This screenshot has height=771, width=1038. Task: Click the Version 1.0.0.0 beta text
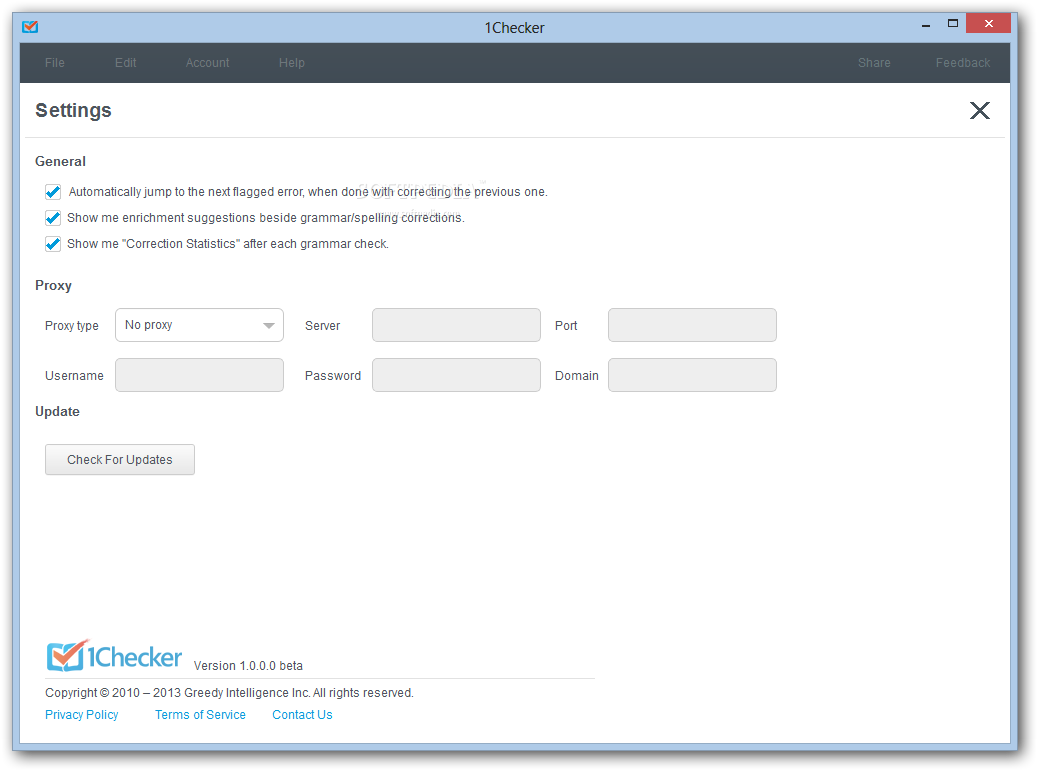(248, 666)
